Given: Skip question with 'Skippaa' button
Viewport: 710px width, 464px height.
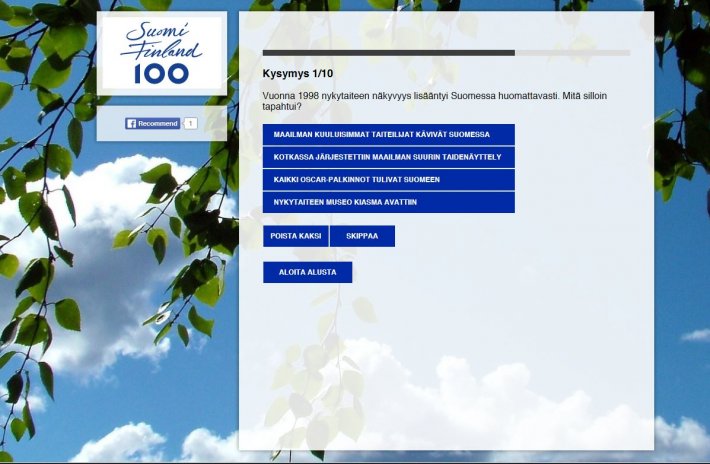Looking at the screenshot, I should click(362, 236).
